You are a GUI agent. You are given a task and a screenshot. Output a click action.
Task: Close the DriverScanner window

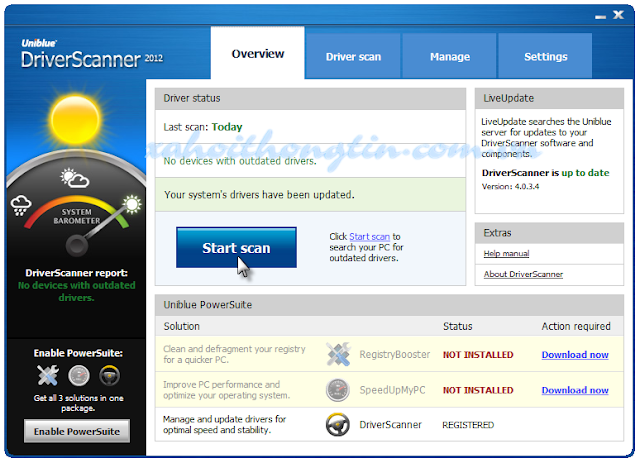point(618,15)
